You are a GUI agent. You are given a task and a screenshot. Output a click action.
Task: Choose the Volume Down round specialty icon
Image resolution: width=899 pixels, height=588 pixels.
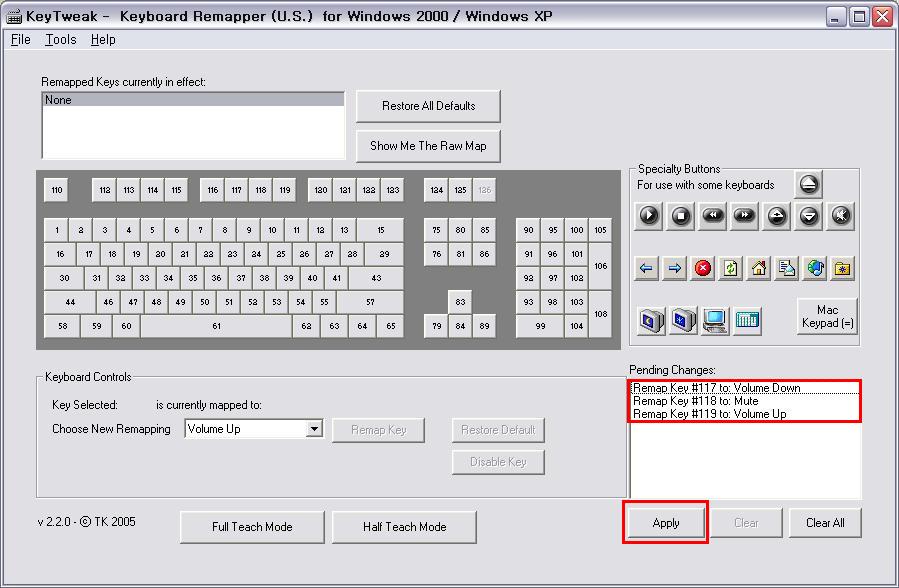(808, 216)
